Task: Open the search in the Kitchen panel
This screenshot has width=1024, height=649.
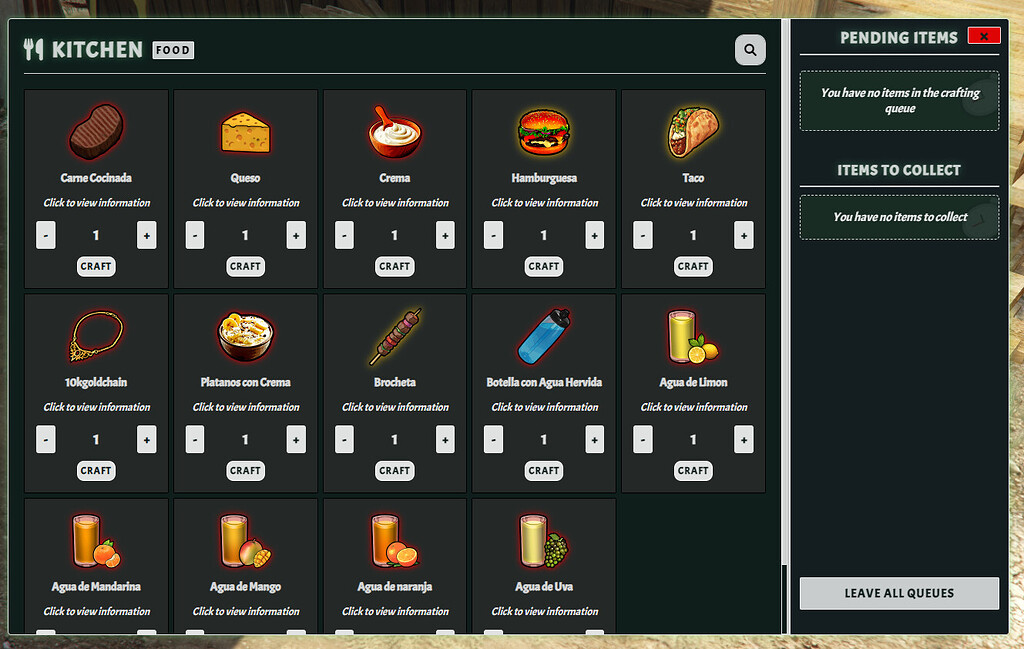Action: click(750, 49)
